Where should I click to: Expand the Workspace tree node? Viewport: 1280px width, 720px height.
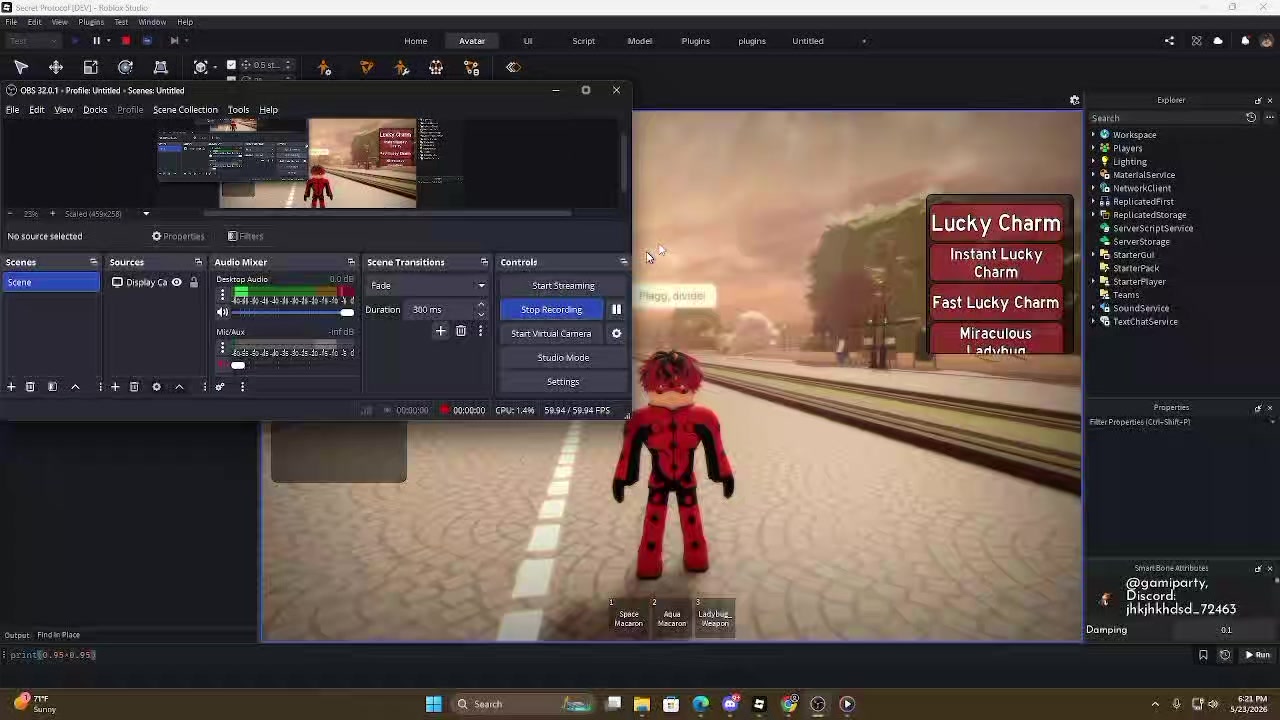(1093, 135)
